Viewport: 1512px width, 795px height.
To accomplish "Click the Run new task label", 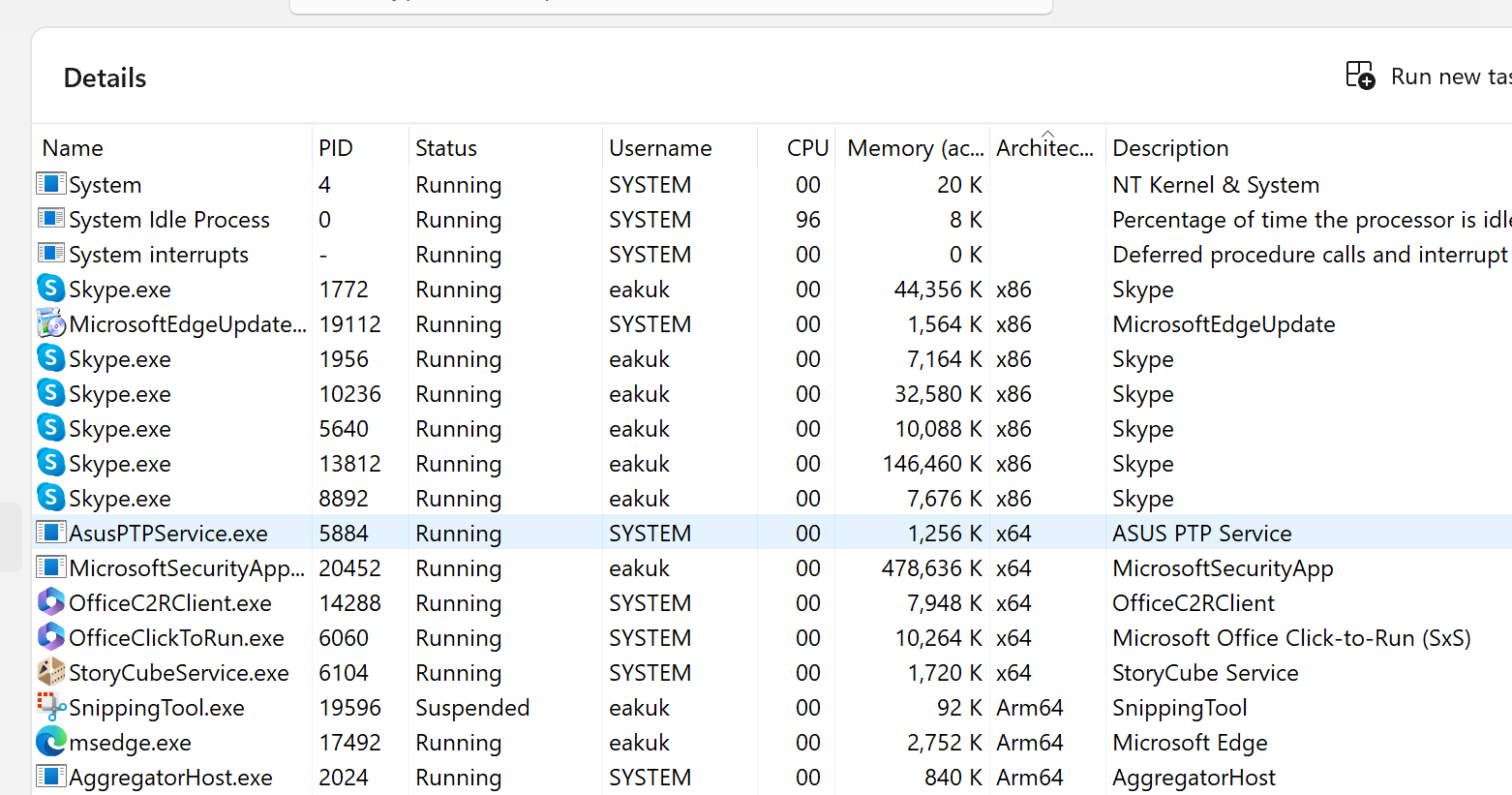I will tap(1451, 76).
